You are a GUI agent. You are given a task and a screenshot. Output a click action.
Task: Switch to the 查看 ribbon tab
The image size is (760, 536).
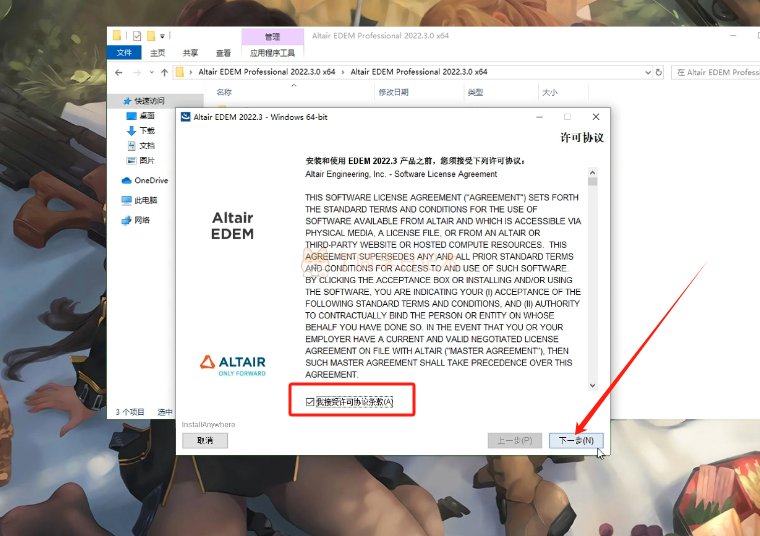[x=223, y=53]
